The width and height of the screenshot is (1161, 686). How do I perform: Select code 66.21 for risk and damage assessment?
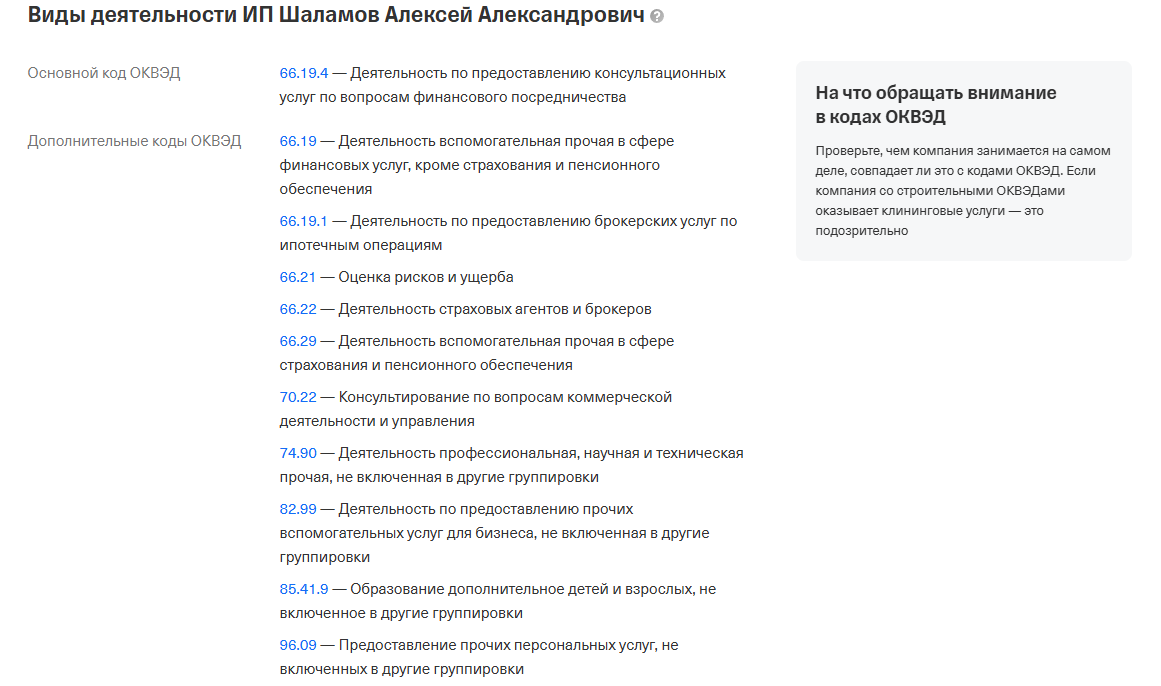[298, 277]
